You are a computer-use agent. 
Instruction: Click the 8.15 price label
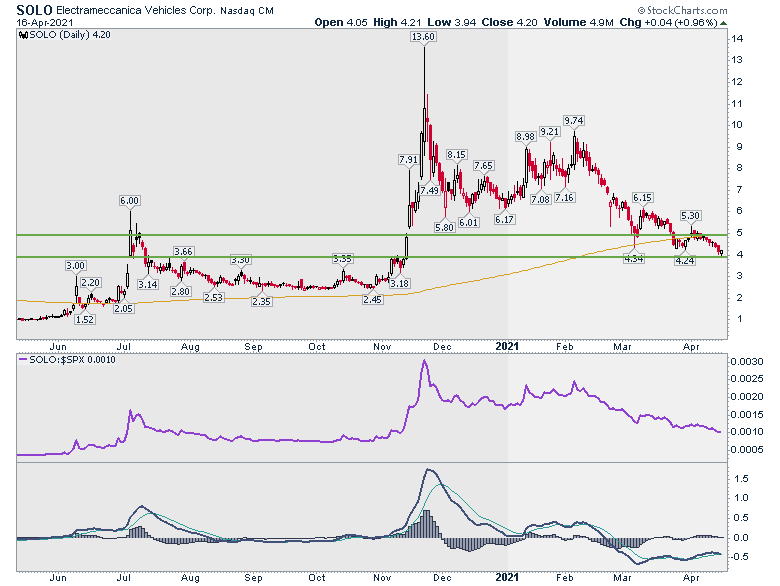point(456,155)
